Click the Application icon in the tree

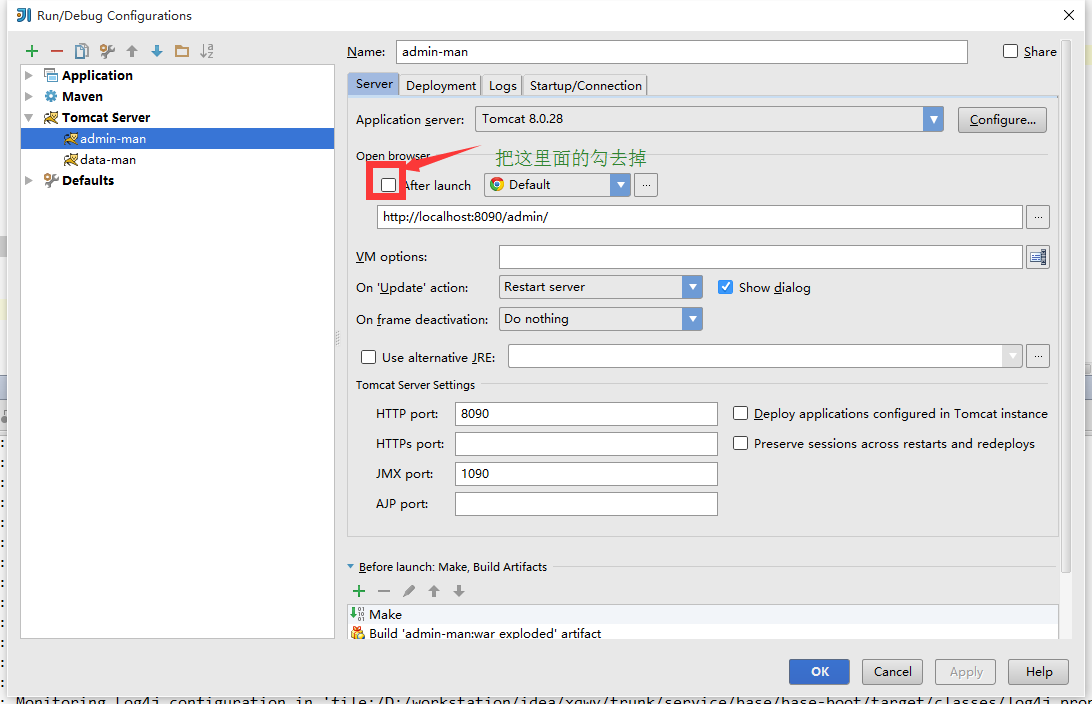[x=51, y=75]
